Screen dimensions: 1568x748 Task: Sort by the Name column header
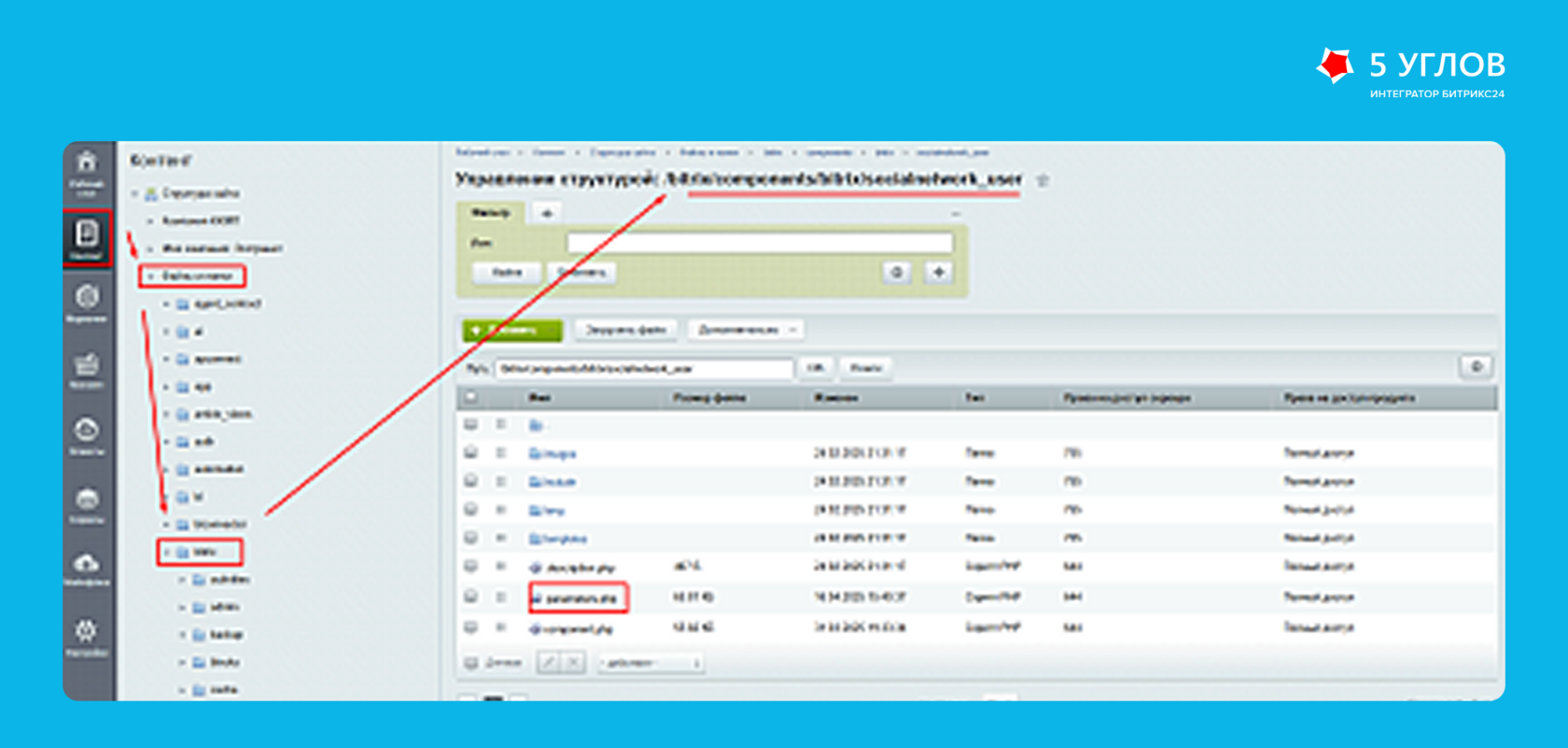pos(539,398)
